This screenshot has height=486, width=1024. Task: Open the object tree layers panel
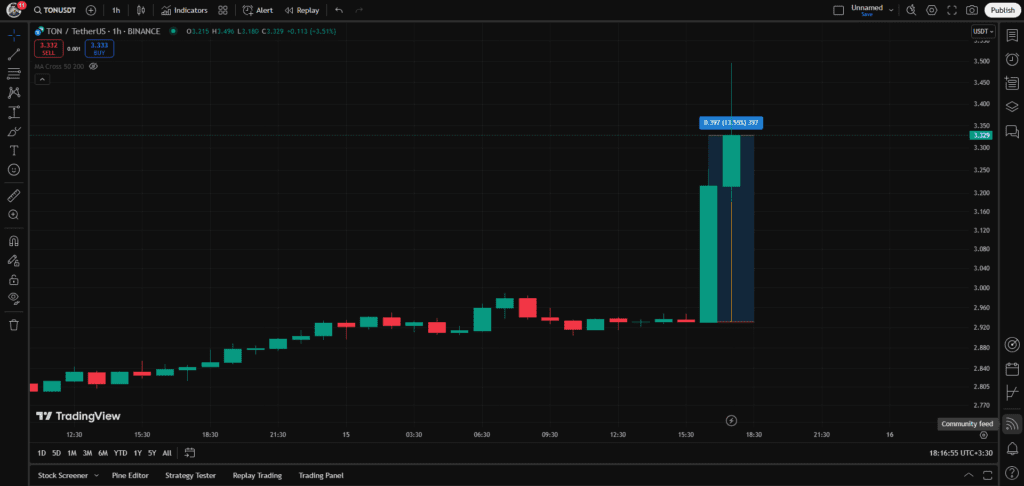1012,106
